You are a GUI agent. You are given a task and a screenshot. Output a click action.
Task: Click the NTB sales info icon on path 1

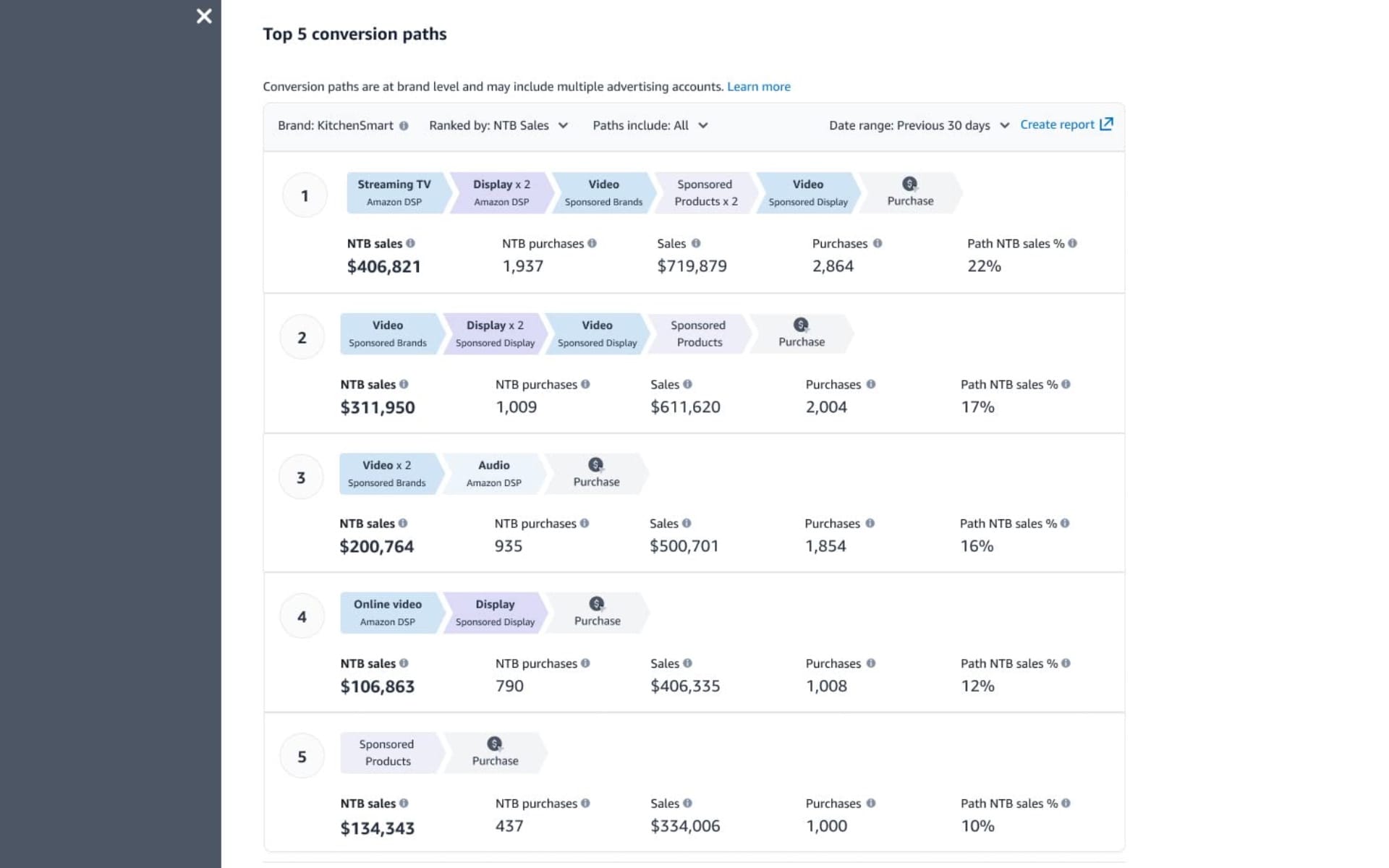[412, 243]
